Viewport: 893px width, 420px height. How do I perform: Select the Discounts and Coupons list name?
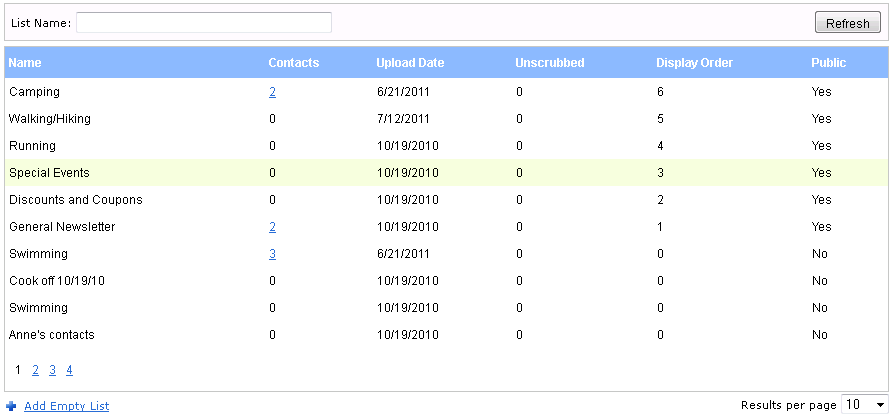76,199
